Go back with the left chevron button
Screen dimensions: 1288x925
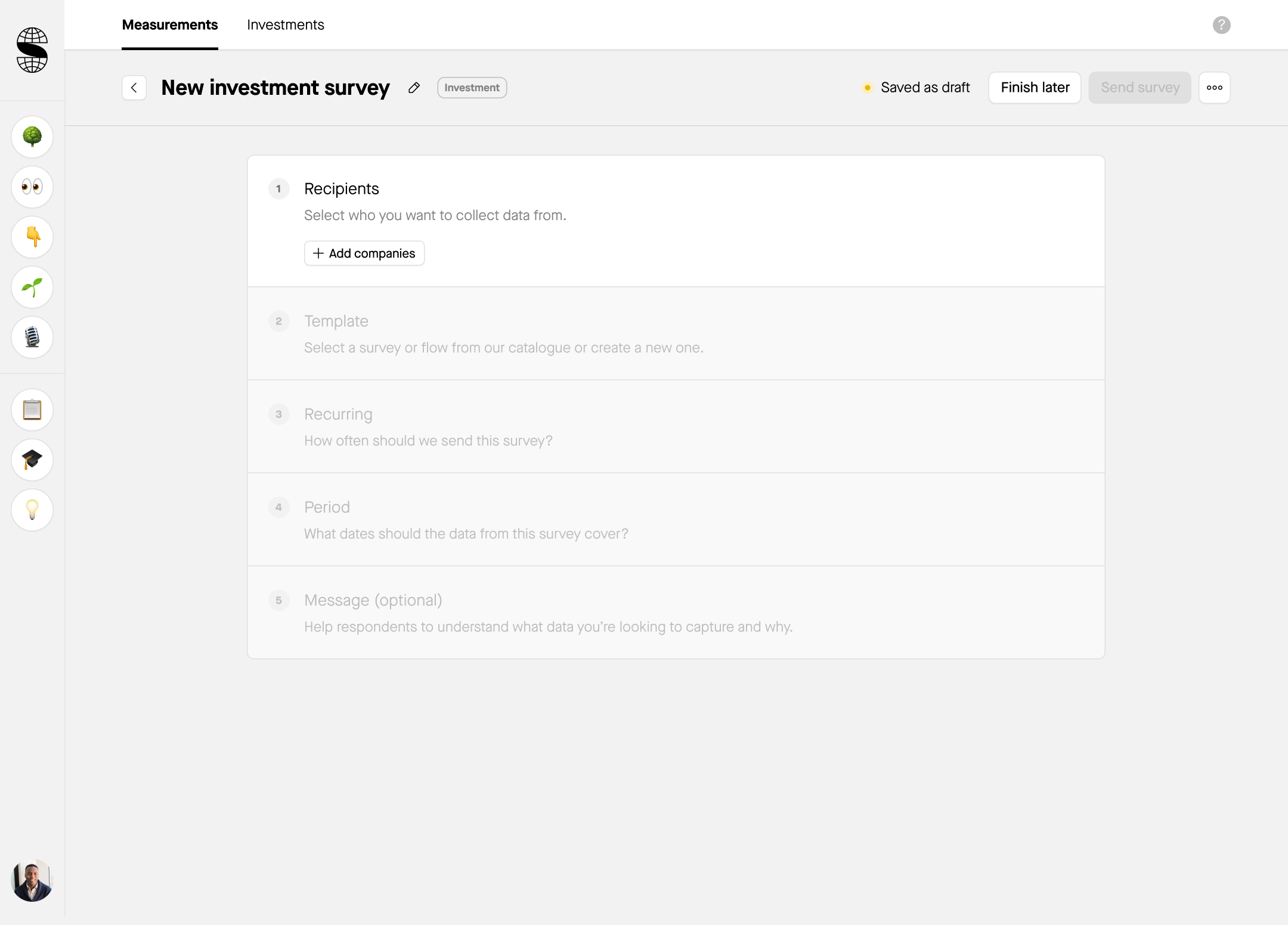tap(134, 88)
